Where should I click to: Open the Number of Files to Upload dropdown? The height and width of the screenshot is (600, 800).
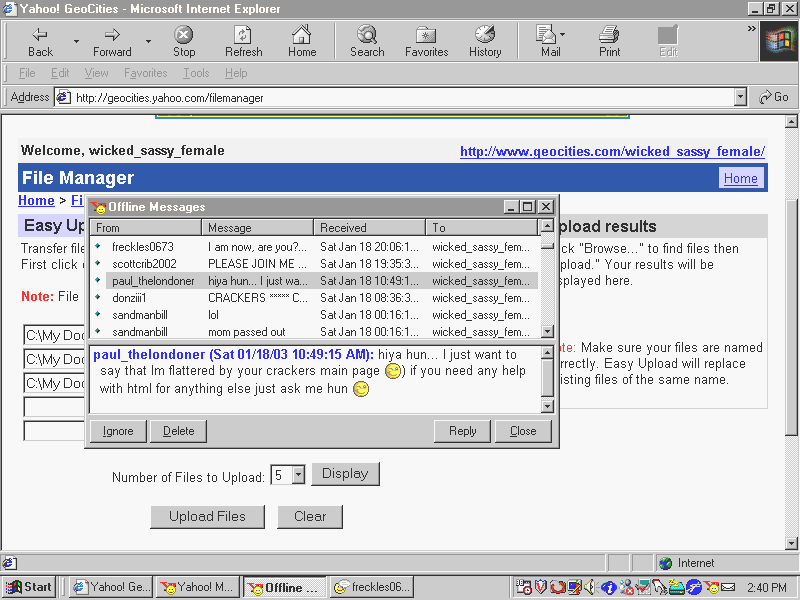point(298,475)
